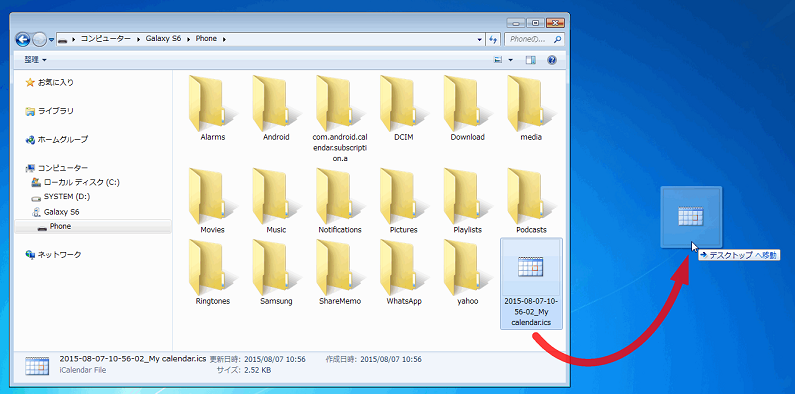Click the help question mark icon
The image size is (795, 394).
click(552, 60)
